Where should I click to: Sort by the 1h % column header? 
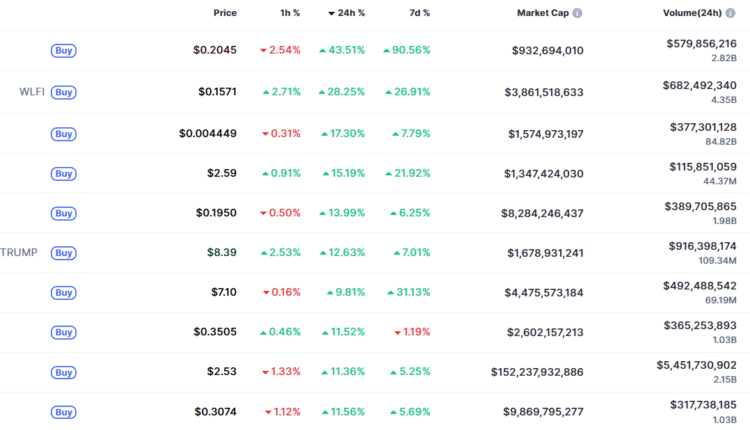[289, 14]
